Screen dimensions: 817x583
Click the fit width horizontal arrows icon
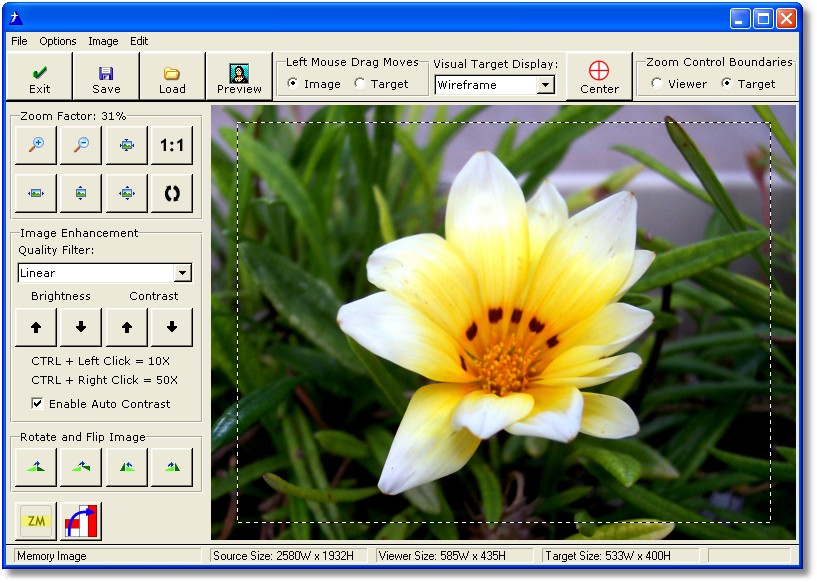tap(35, 193)
